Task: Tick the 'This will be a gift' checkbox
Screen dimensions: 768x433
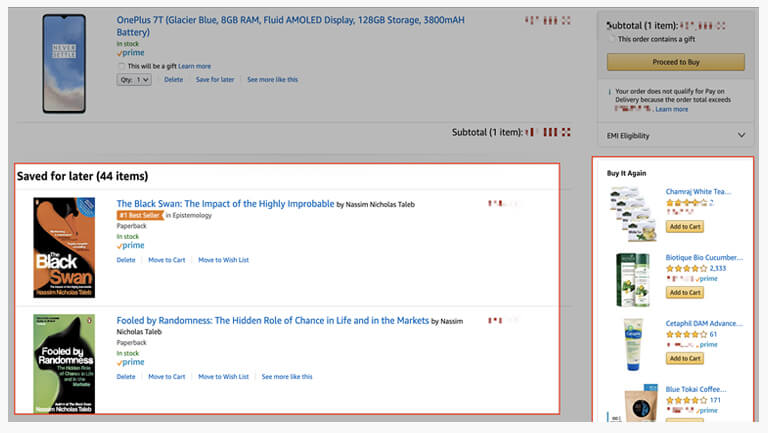Action: click(x=122, y=66)
